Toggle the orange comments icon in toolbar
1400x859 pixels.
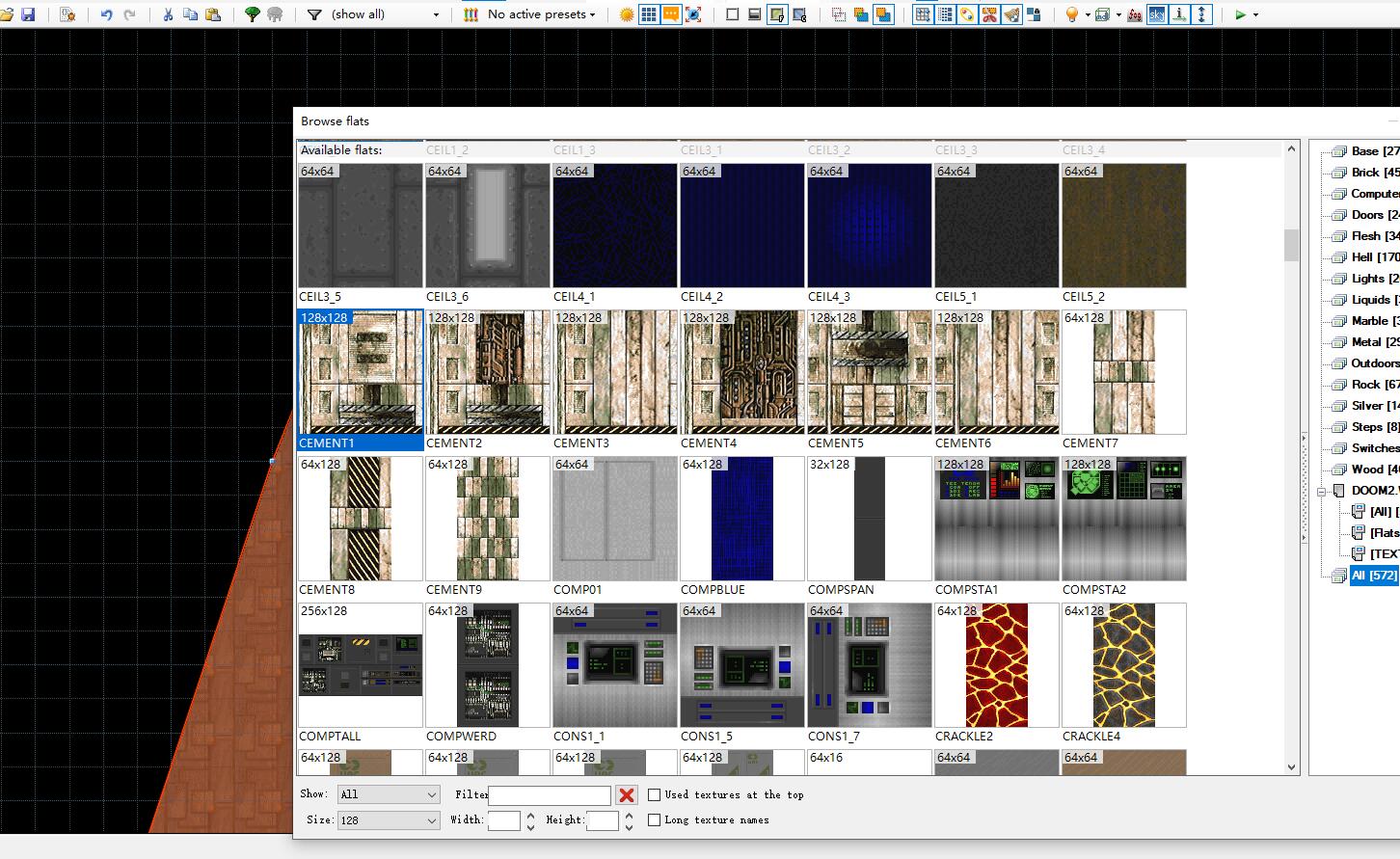tap(671, 14)
